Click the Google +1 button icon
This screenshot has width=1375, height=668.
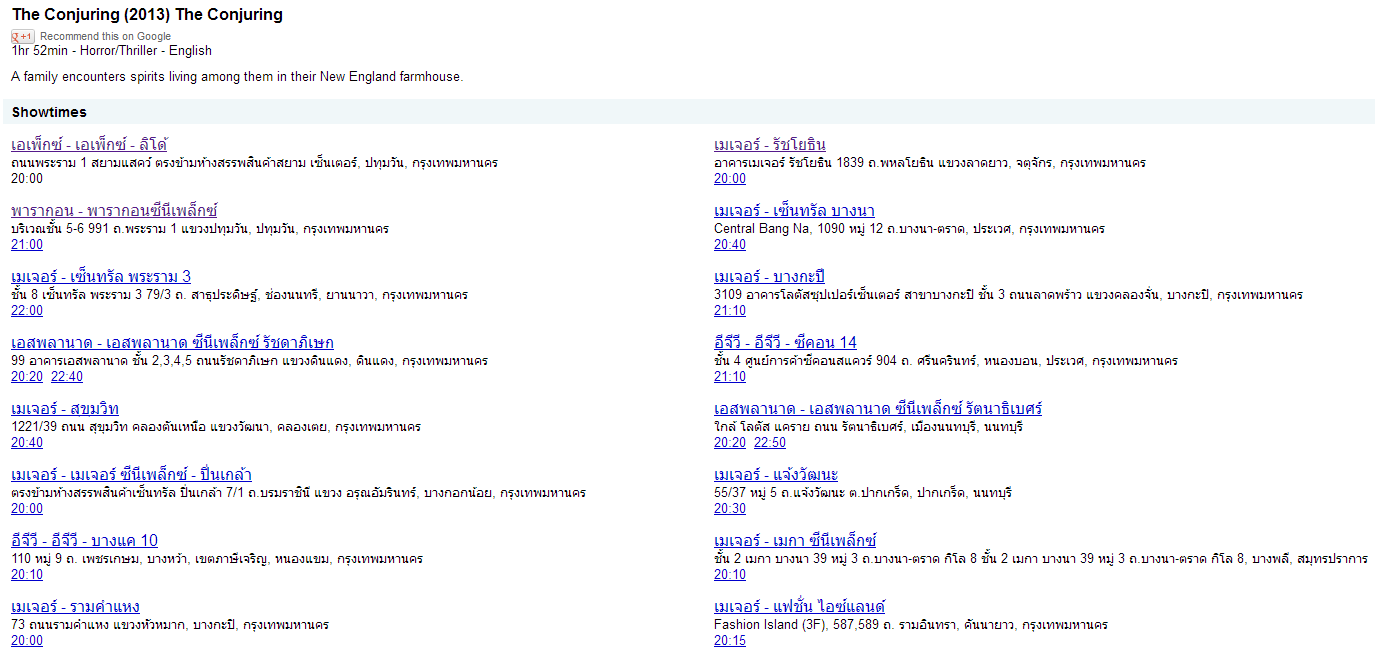[23, 36]
